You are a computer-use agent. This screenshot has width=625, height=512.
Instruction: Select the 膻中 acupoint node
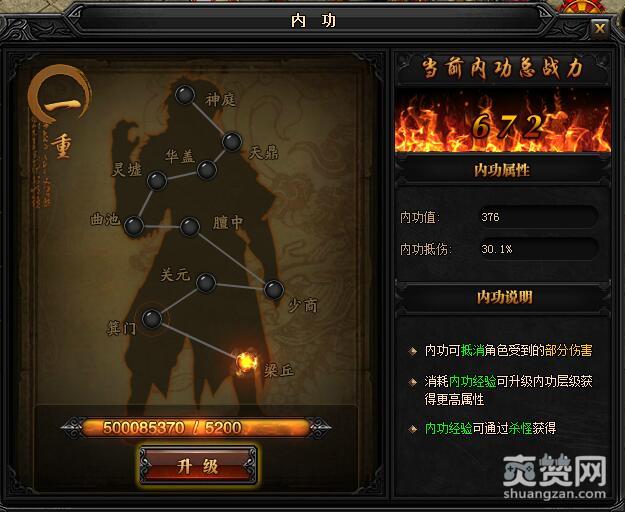point(190,227)
